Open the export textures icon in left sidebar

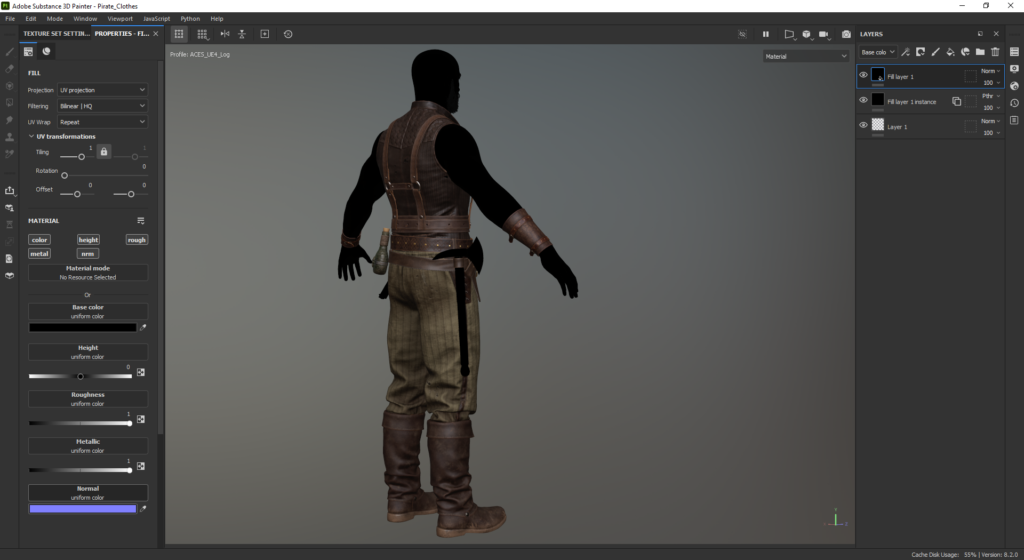click(x=9, y=191)
